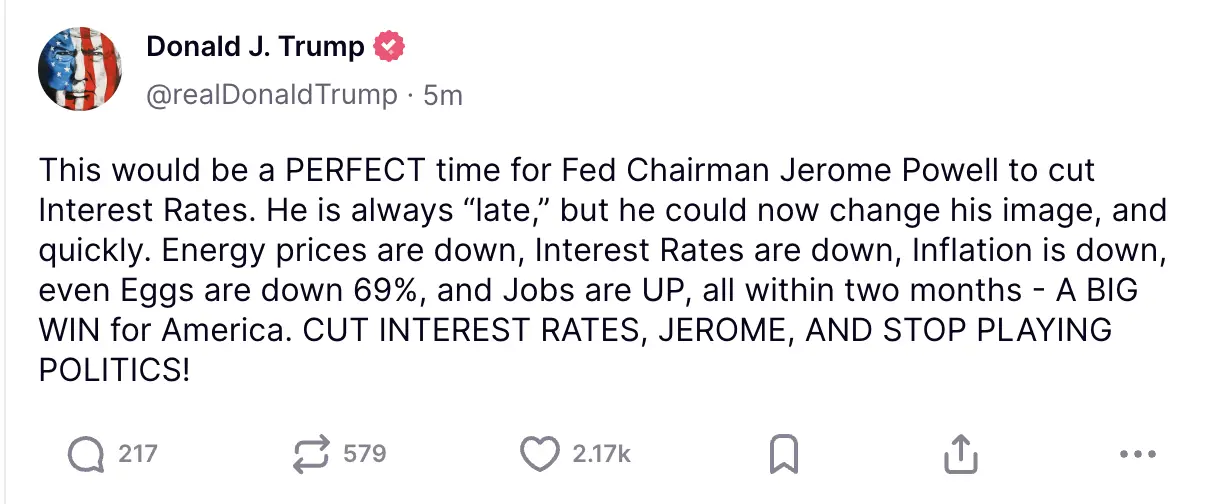Viewport: 1206px width, 504px height.
Task: Open the Donald J. Trump display name
Action: 255,46
